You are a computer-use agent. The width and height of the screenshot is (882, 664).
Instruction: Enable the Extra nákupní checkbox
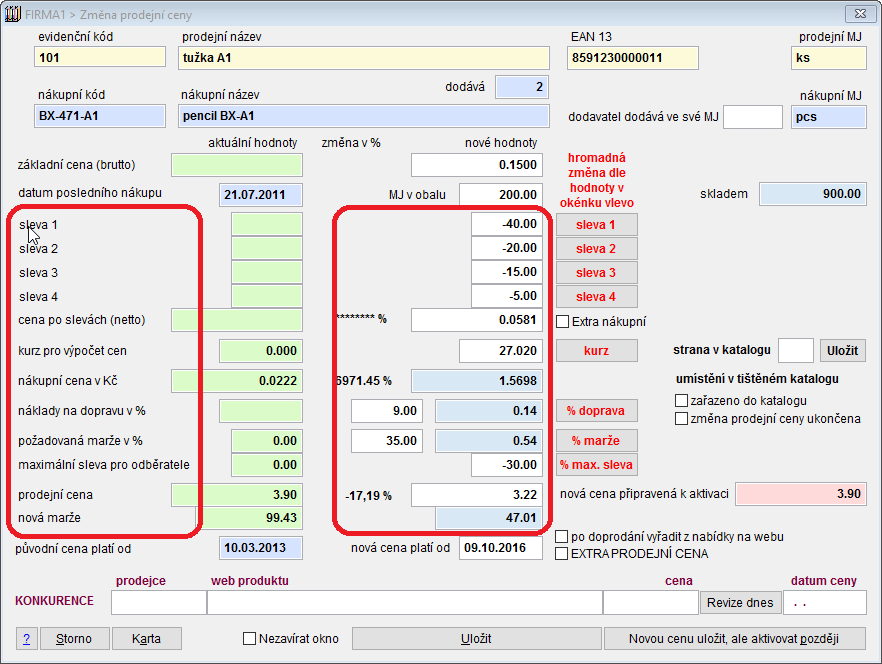point(563,322)
